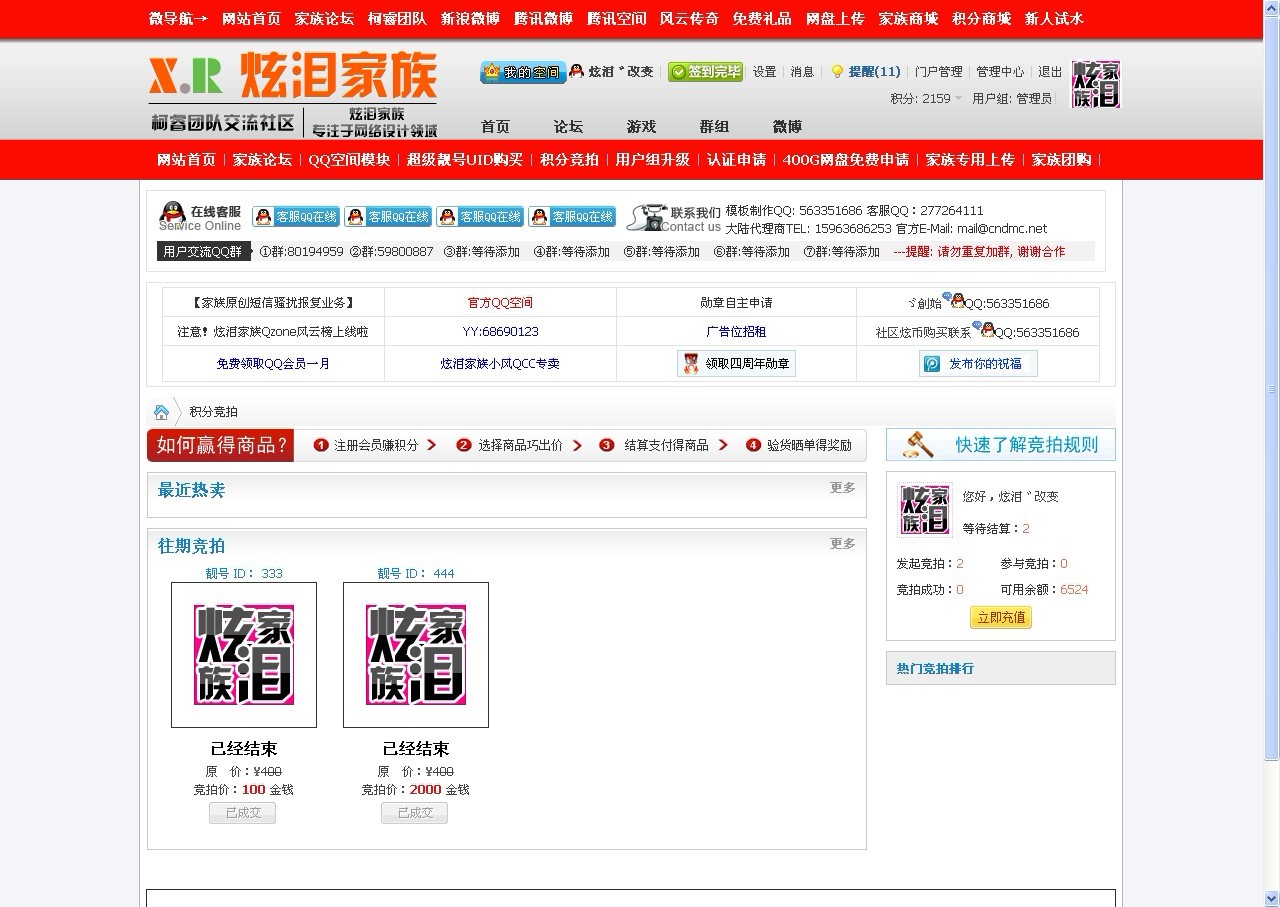1280x907 pixels.
Task: Open 勋章自主申请 link
Action: [736, 303]
